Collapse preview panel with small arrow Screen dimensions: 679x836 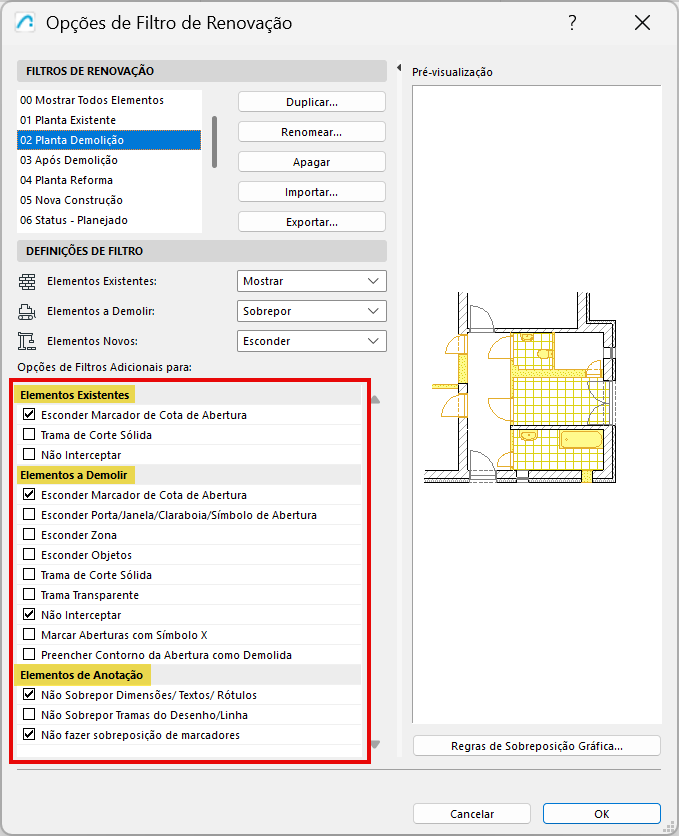pos(399,68)
